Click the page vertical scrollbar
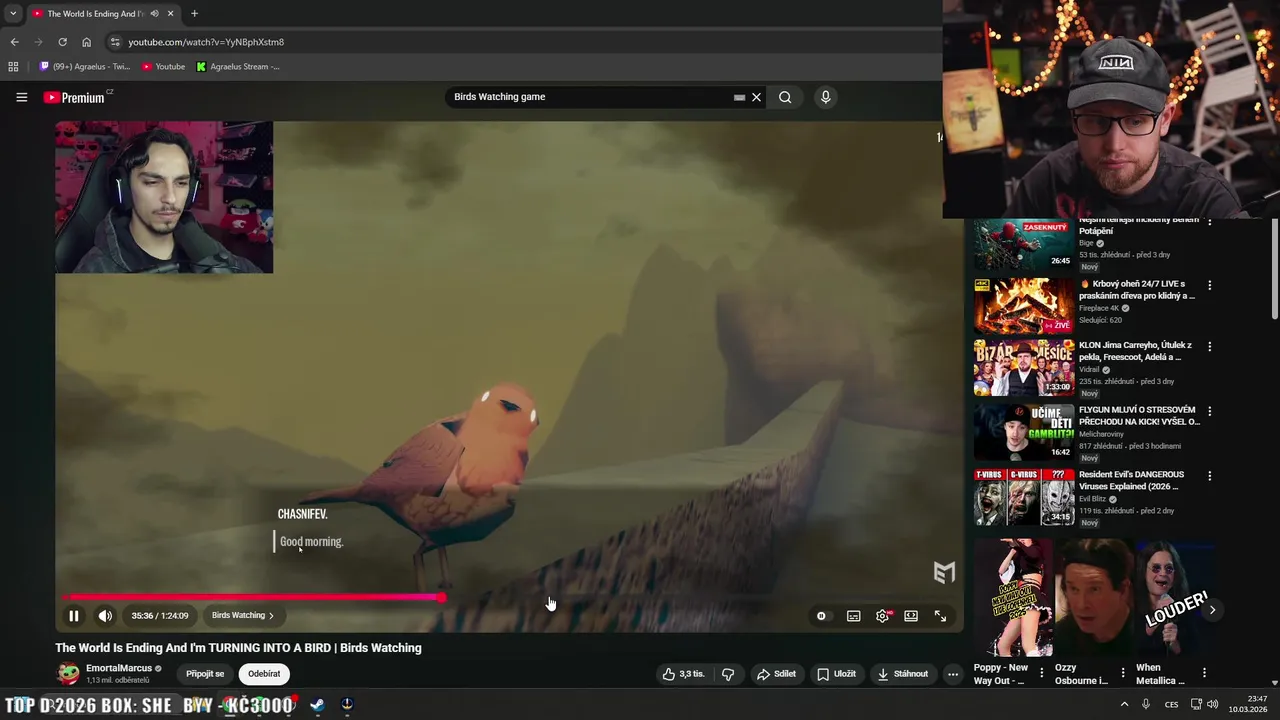Screen dimensions: 1280x720 [1274, 270]
